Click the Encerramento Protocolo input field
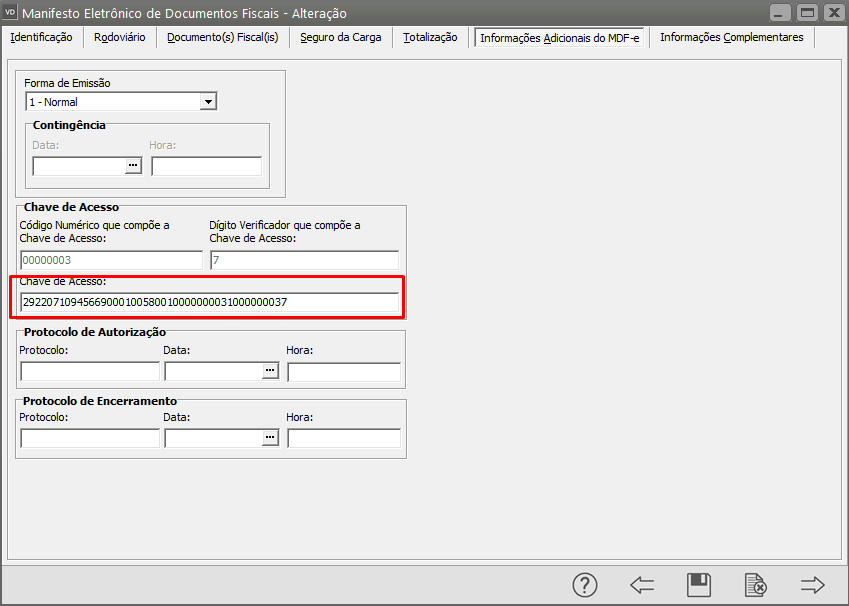The height and width of the screenshot is (606, 849). coord(90,439)
